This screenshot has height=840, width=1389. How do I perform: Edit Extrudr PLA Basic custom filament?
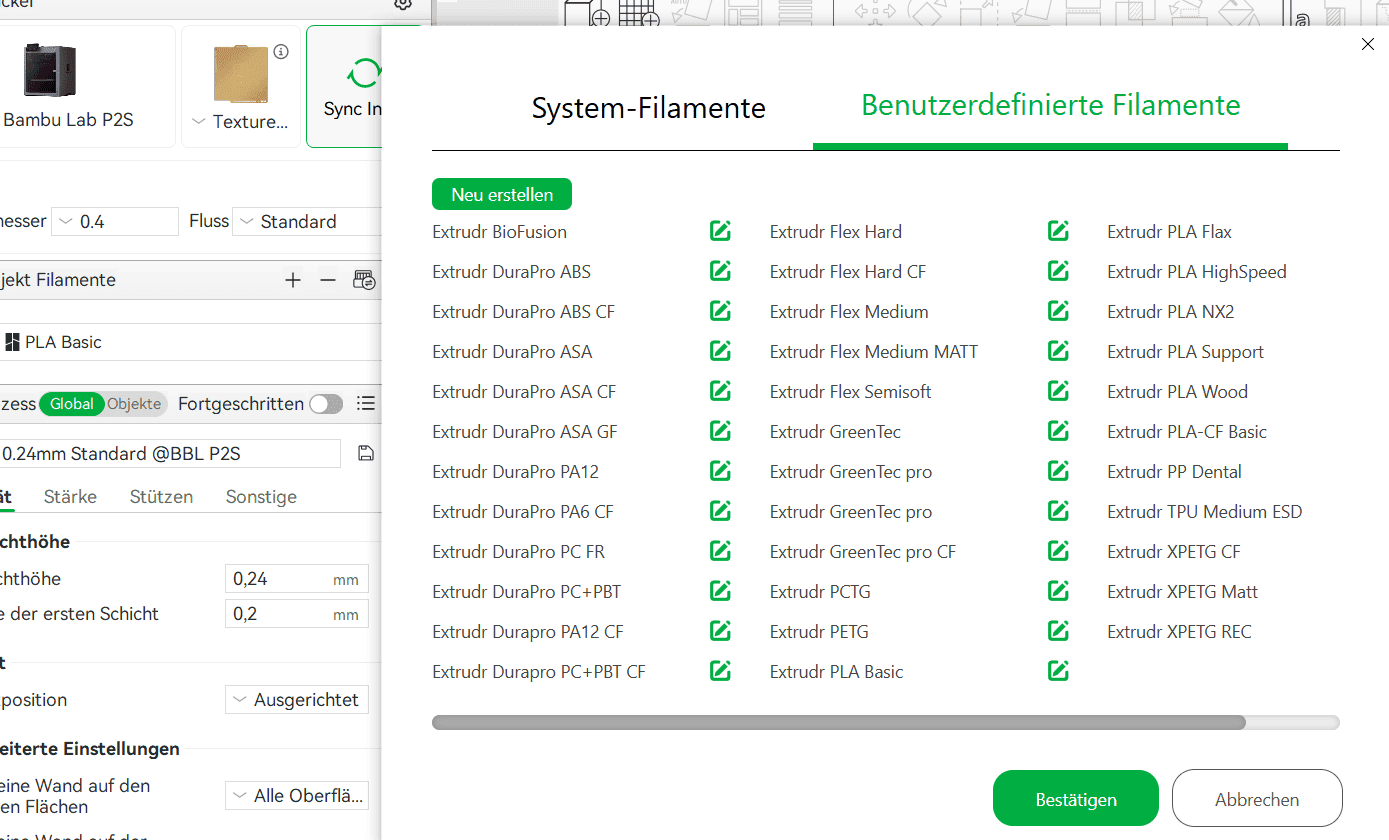[x=1058, y=671]
